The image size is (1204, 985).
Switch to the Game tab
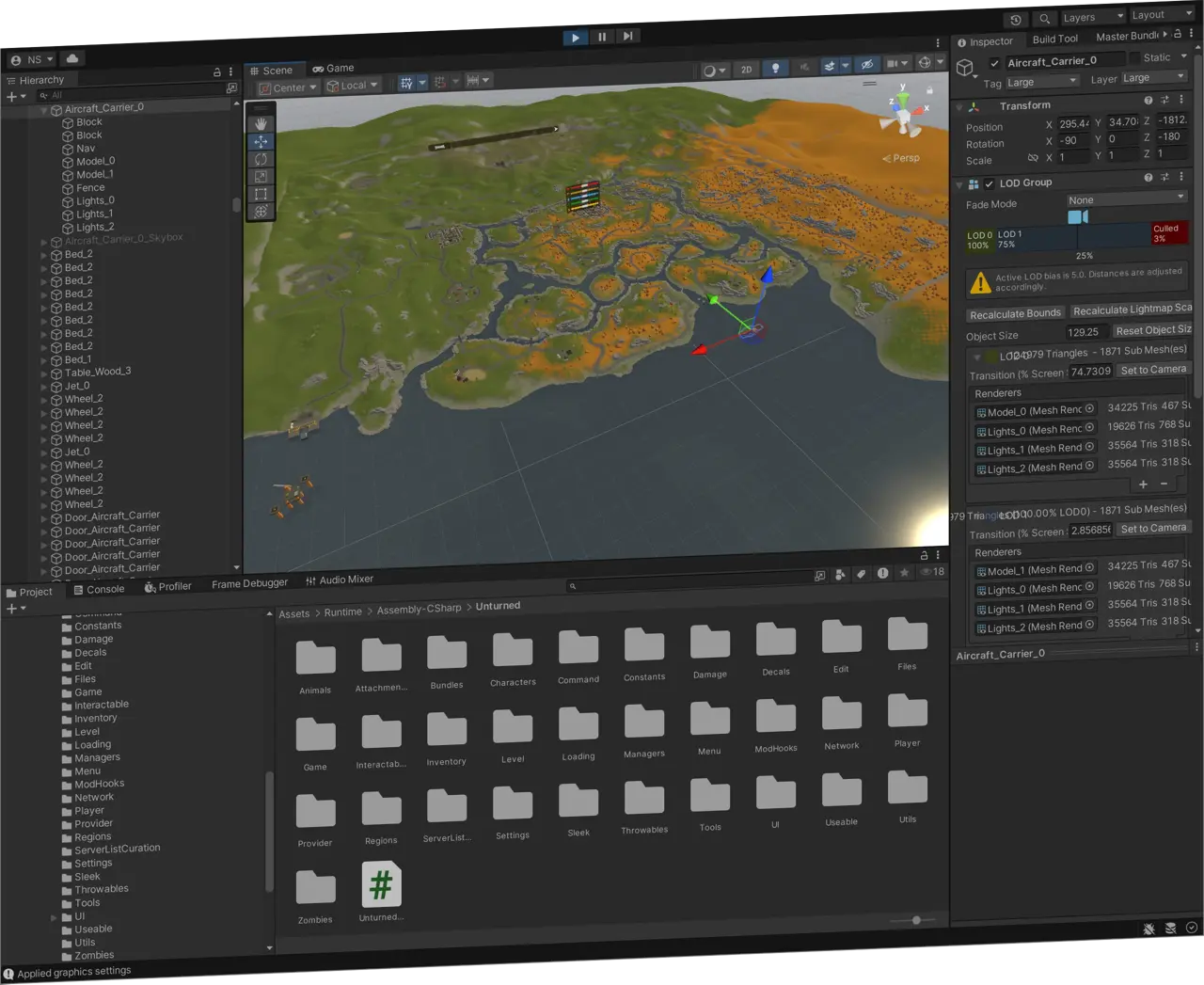click(x=334, y=69)
